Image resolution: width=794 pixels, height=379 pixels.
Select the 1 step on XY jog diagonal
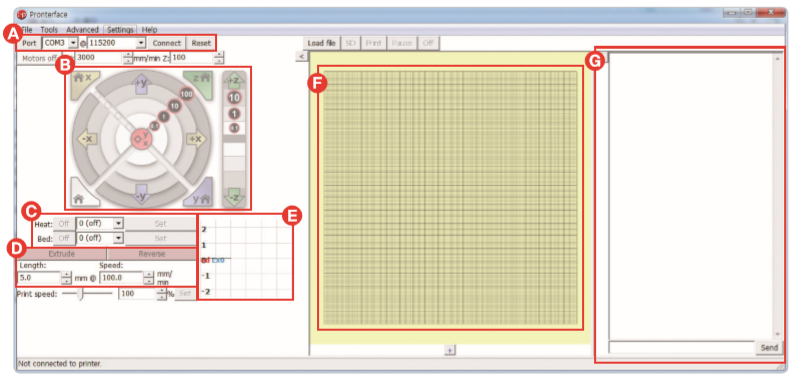tap(164, 117)
